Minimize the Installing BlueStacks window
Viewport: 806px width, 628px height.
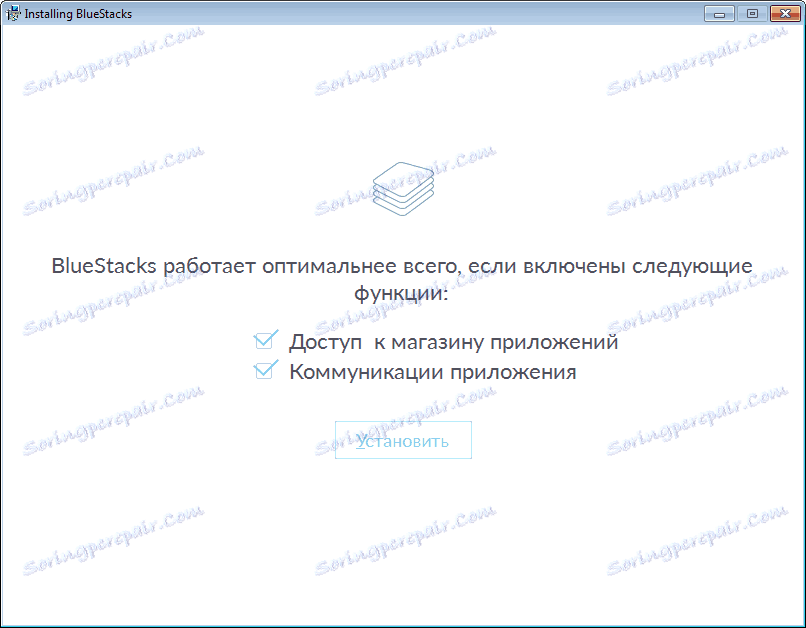point(719,13)
